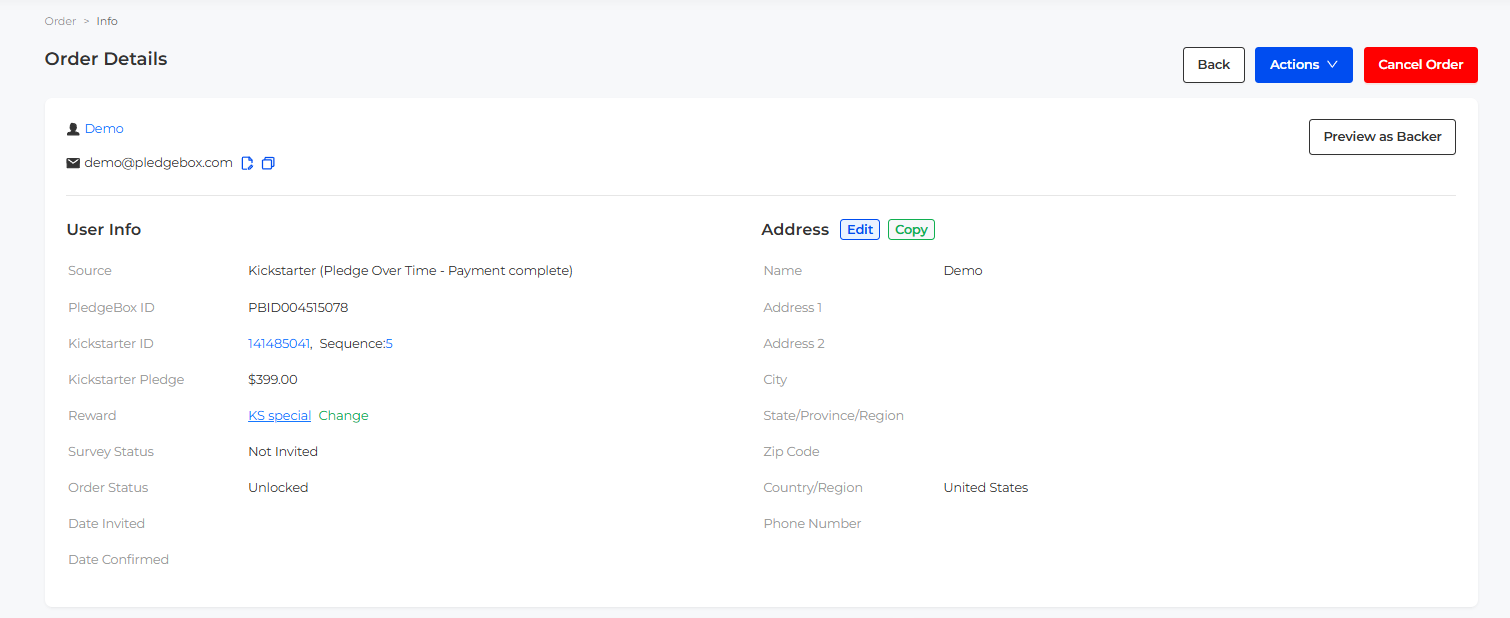
Task: Click the user profile icon beside Demo
Action: 73,129
